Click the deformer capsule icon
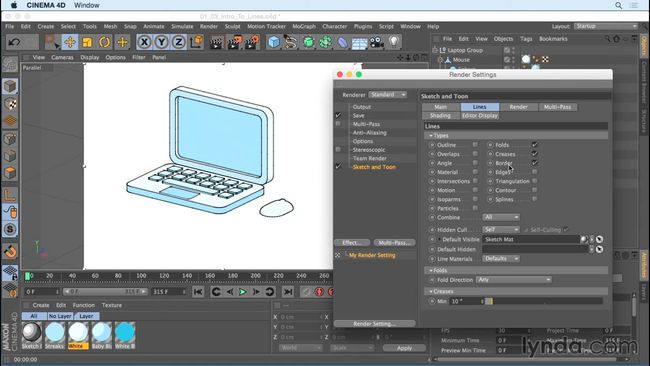650x366 pixels. click(x=342, y=42)
